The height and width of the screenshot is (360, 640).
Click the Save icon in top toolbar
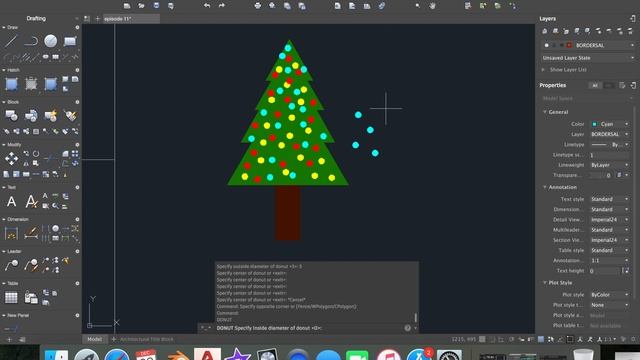(x=156, y=6)
